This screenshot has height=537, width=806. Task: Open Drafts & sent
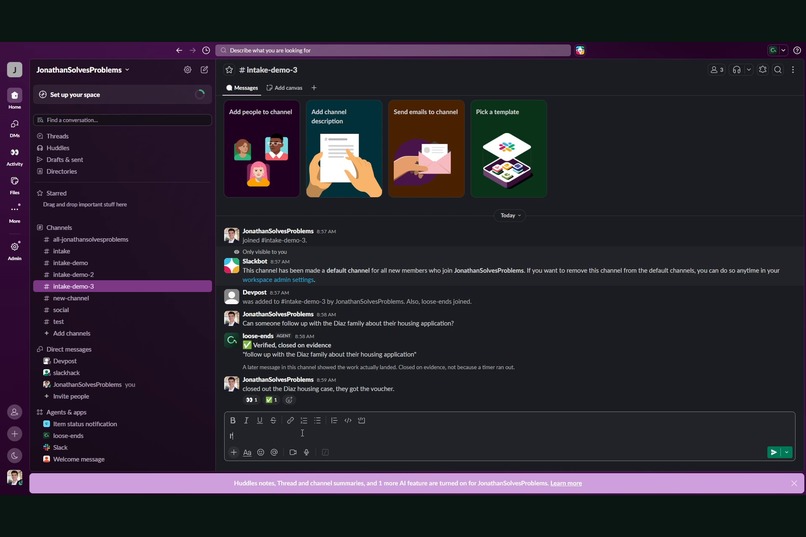pos(122,160)
